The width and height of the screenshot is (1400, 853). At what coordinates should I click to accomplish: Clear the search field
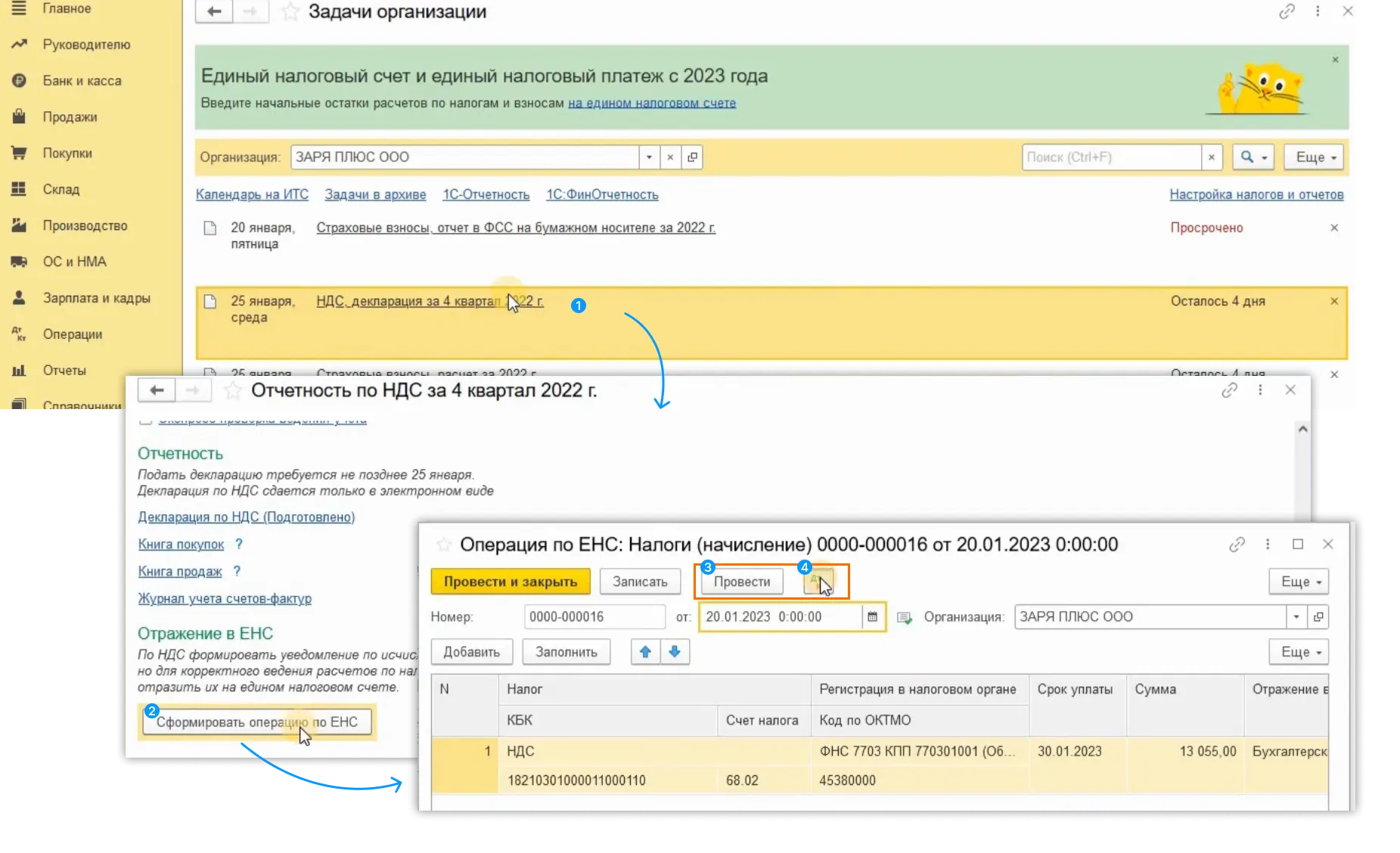(1212, 157)
